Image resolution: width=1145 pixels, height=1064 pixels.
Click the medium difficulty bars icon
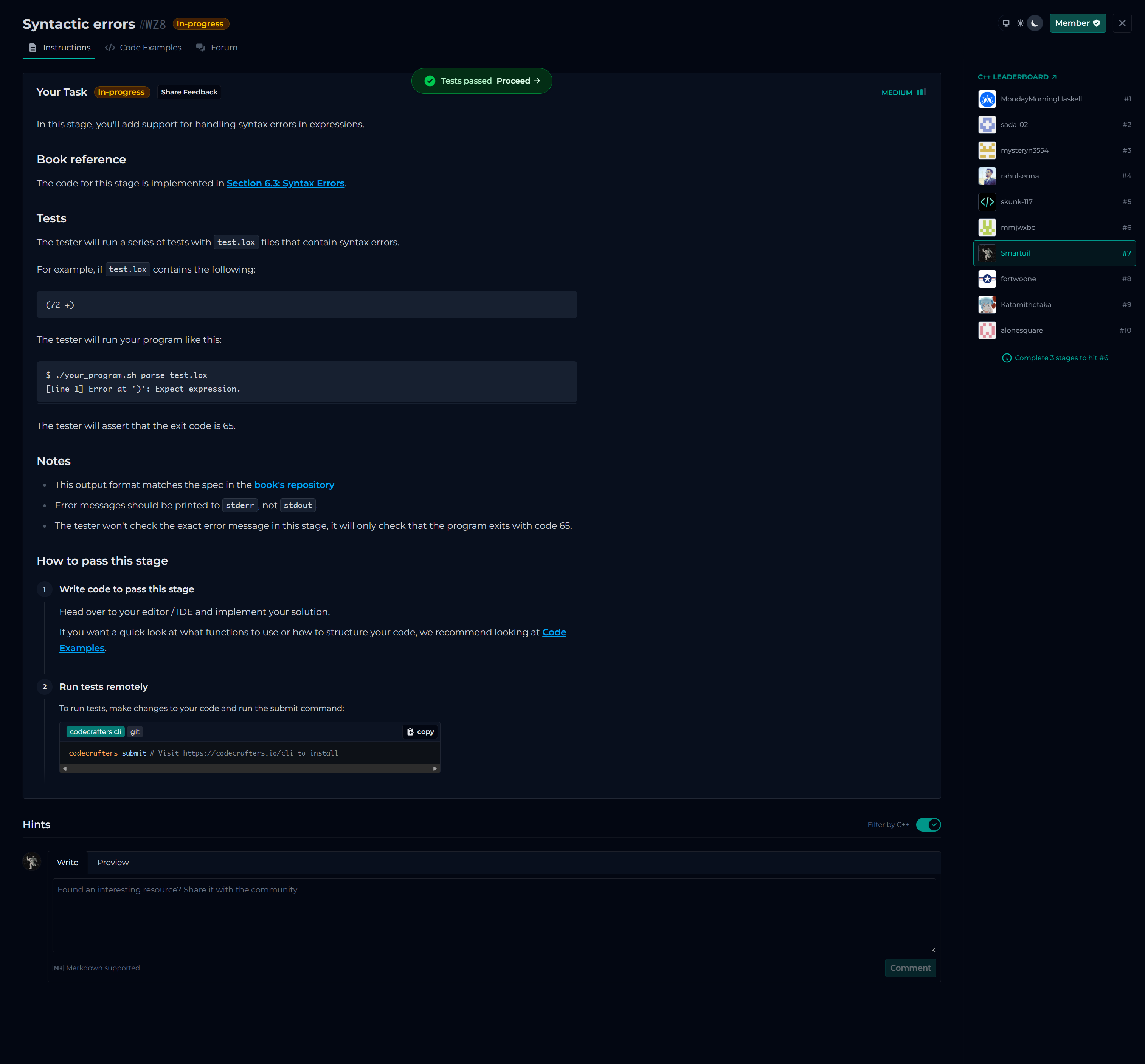(x=922, y=92)
